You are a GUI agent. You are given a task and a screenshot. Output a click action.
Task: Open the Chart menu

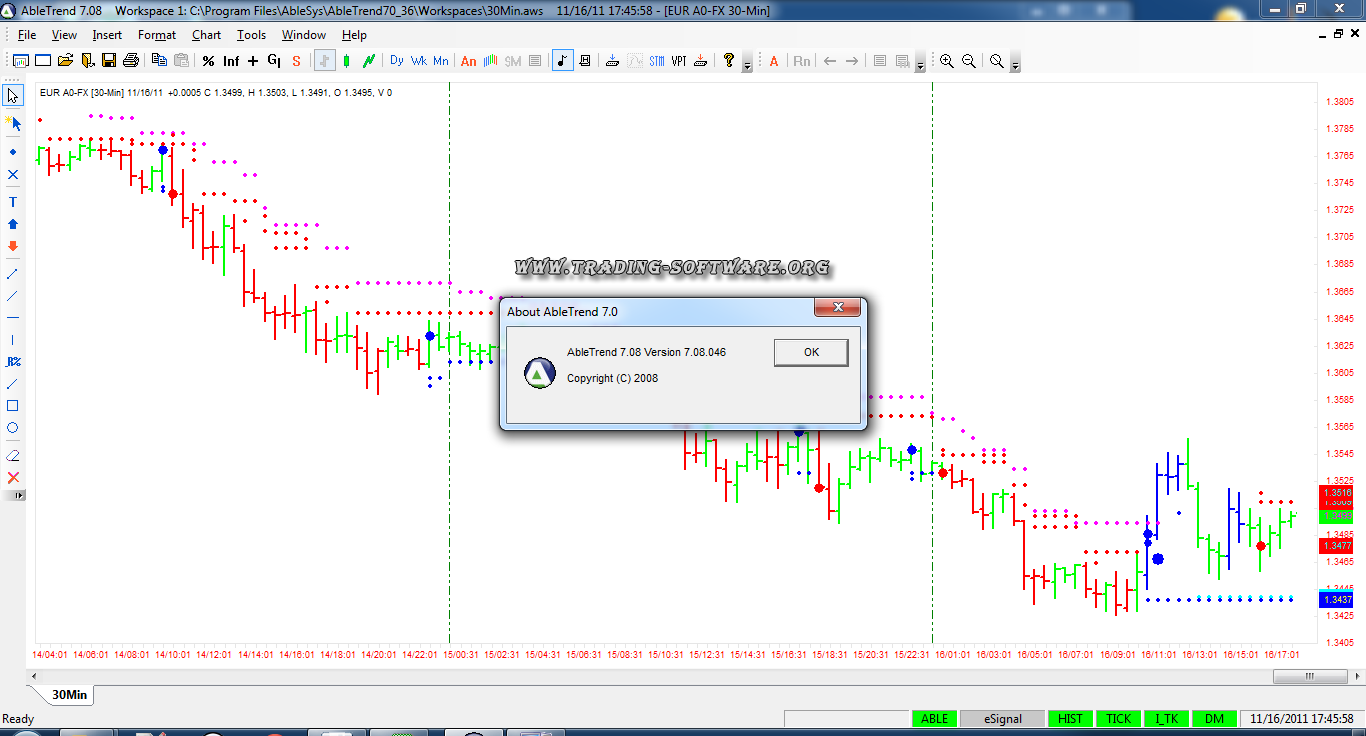(206, 35)
